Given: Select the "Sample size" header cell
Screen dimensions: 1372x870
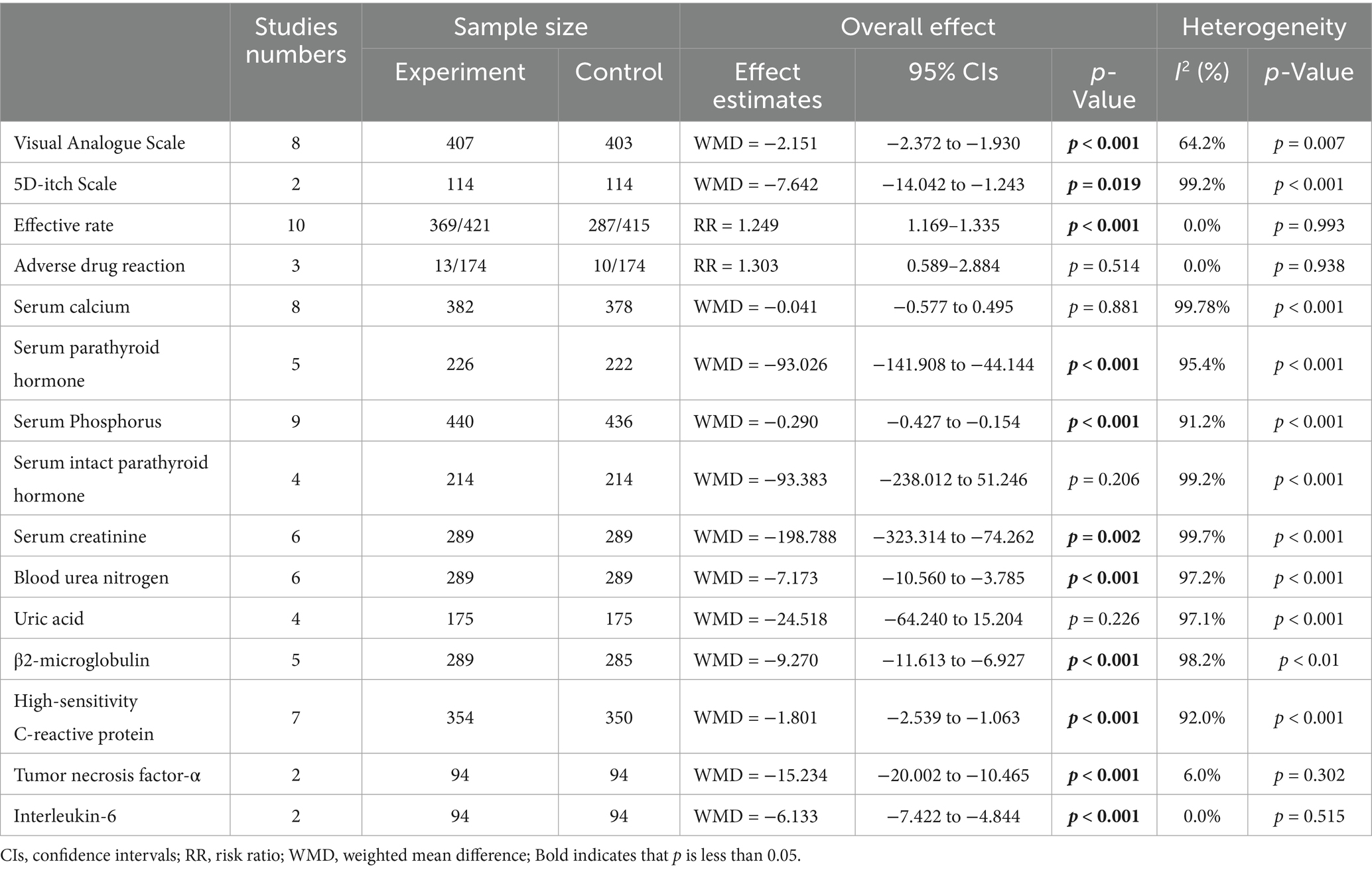Looking at the screenshot, I should 520,27.
